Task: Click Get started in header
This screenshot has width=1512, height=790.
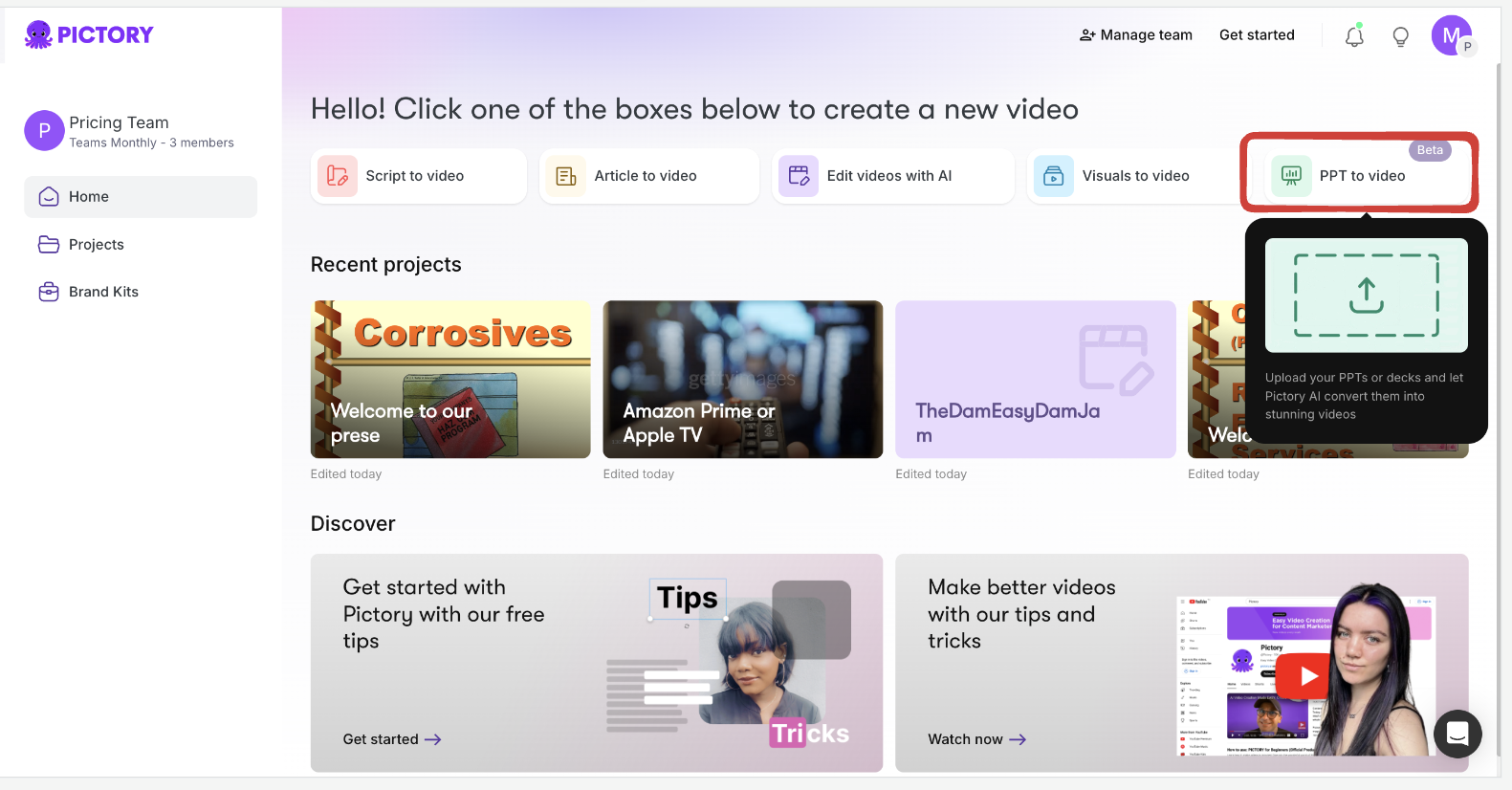Action: click(x=1257, y=35)
